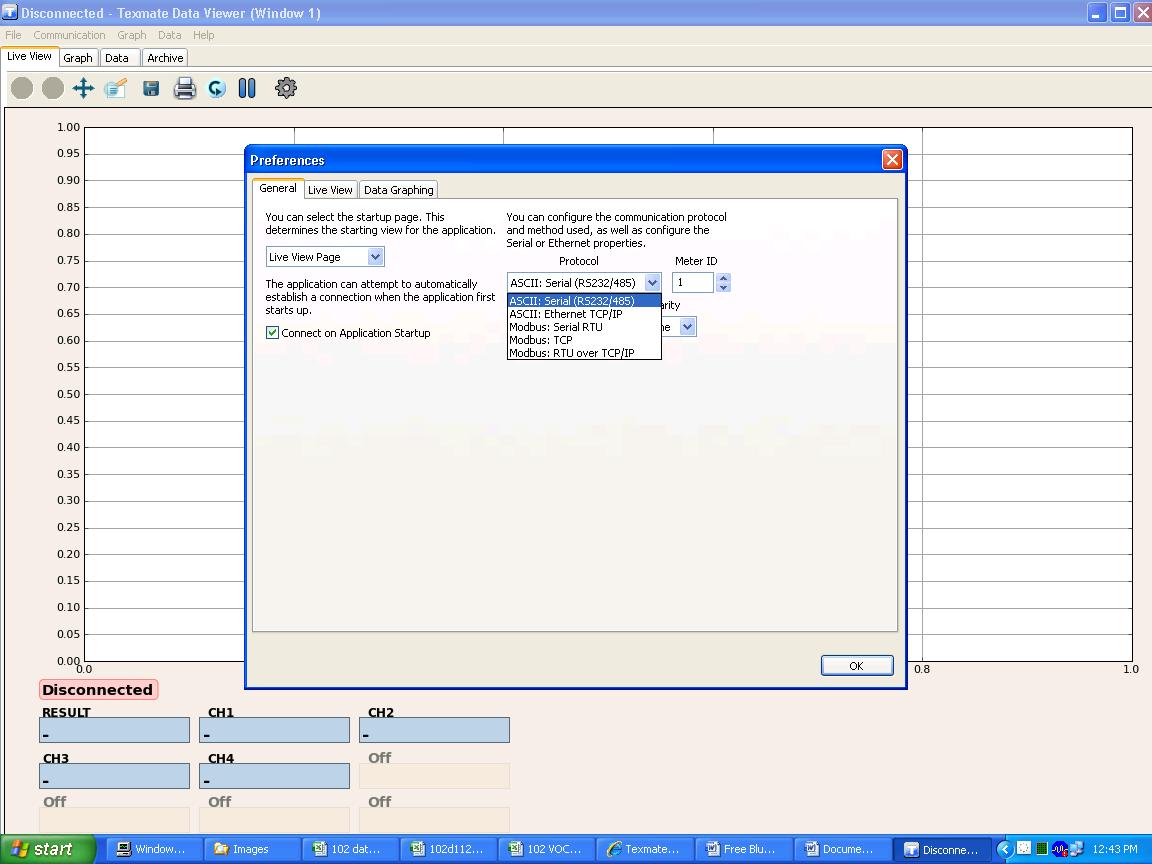This screenshot has height=864, width=1152.
Task: Save data with the floppy disk icon
Action: pyautogui.click(x=151, y=89)
